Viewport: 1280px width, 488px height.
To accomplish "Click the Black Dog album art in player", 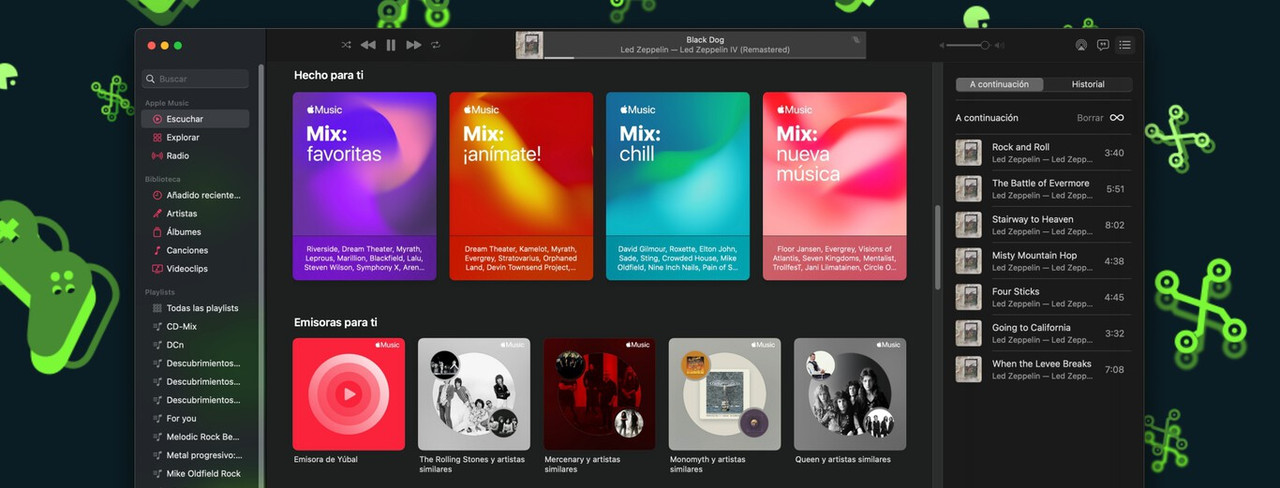I will pos(529,45).
